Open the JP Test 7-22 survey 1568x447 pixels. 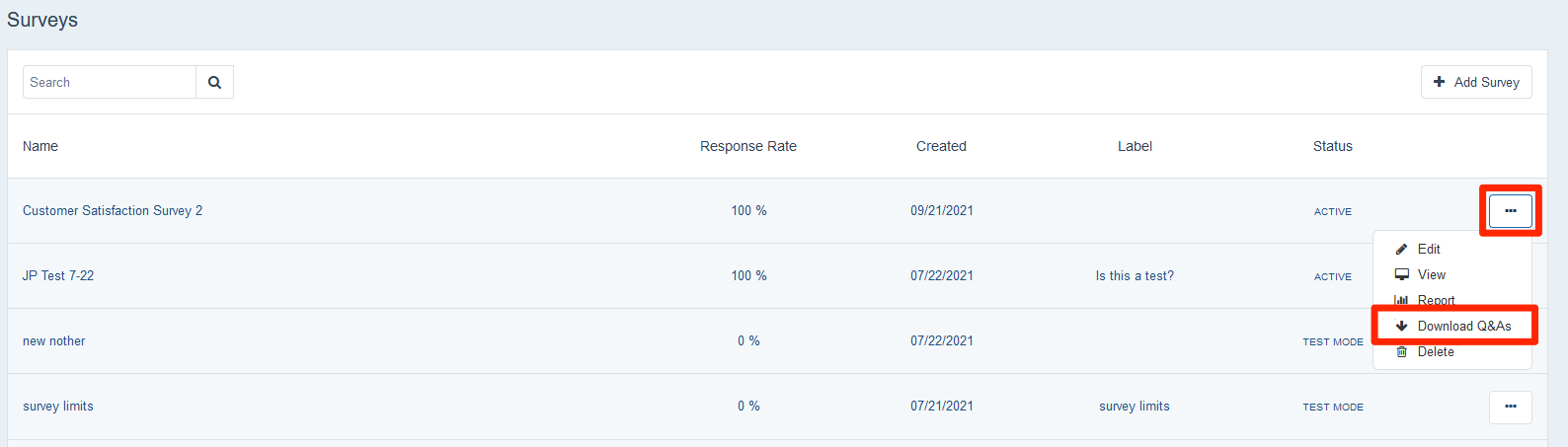58,276
